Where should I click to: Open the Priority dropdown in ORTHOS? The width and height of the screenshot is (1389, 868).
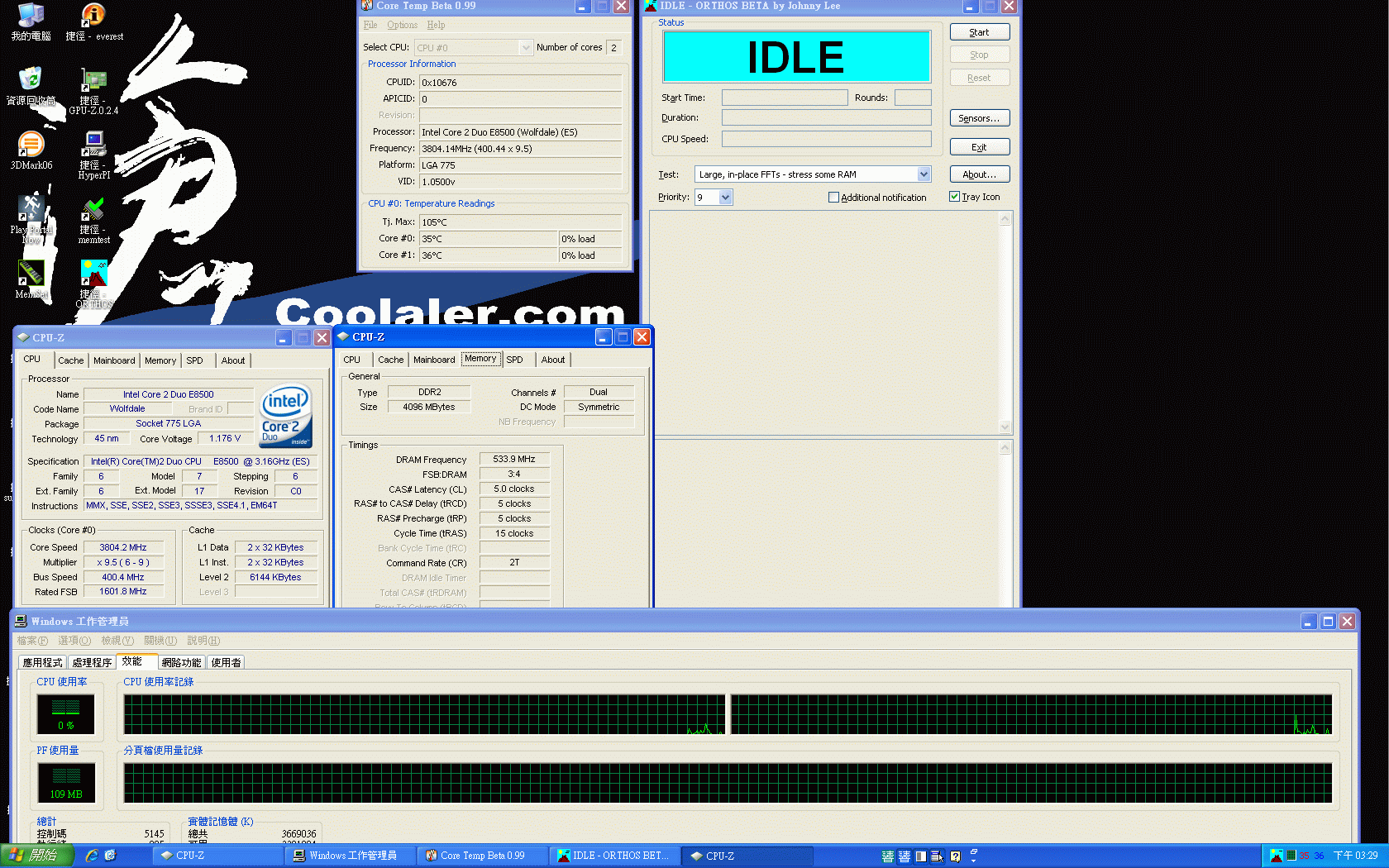[725, 197]
